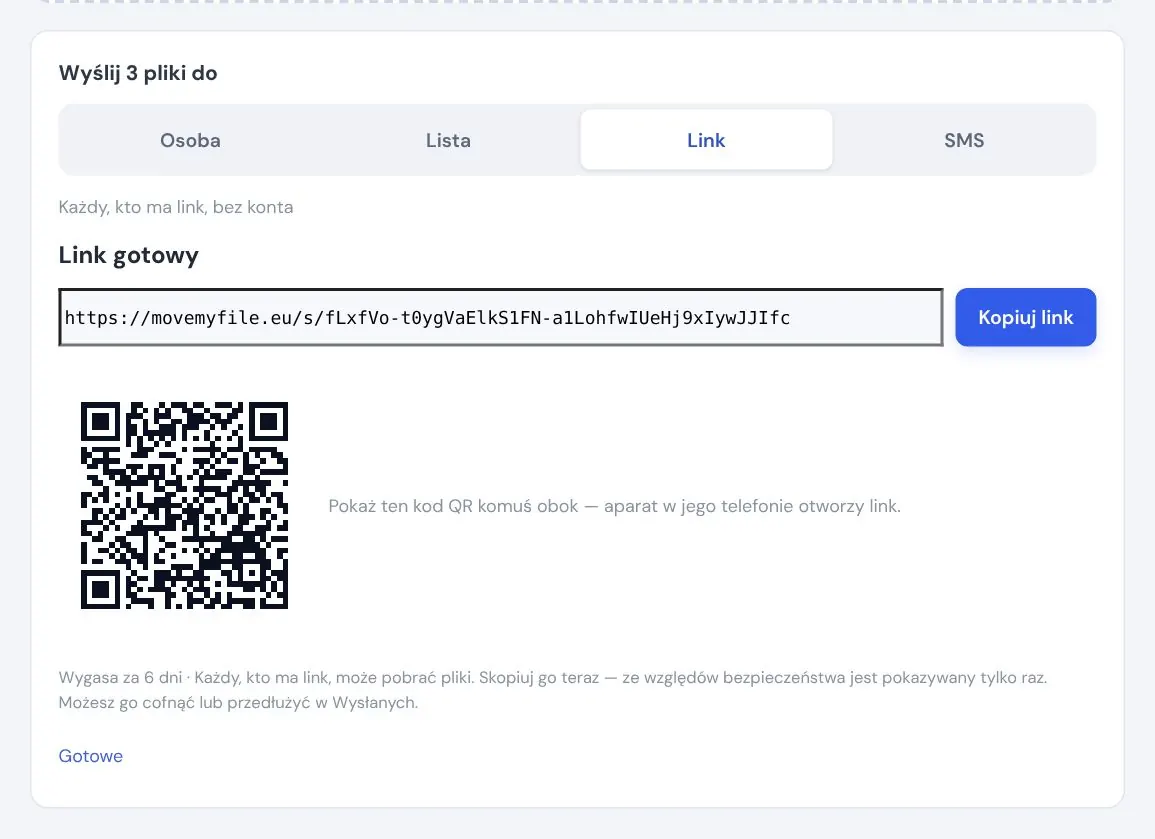Switch to the Osoba tab
This screenshot has width=1155, height=839.
190,140
